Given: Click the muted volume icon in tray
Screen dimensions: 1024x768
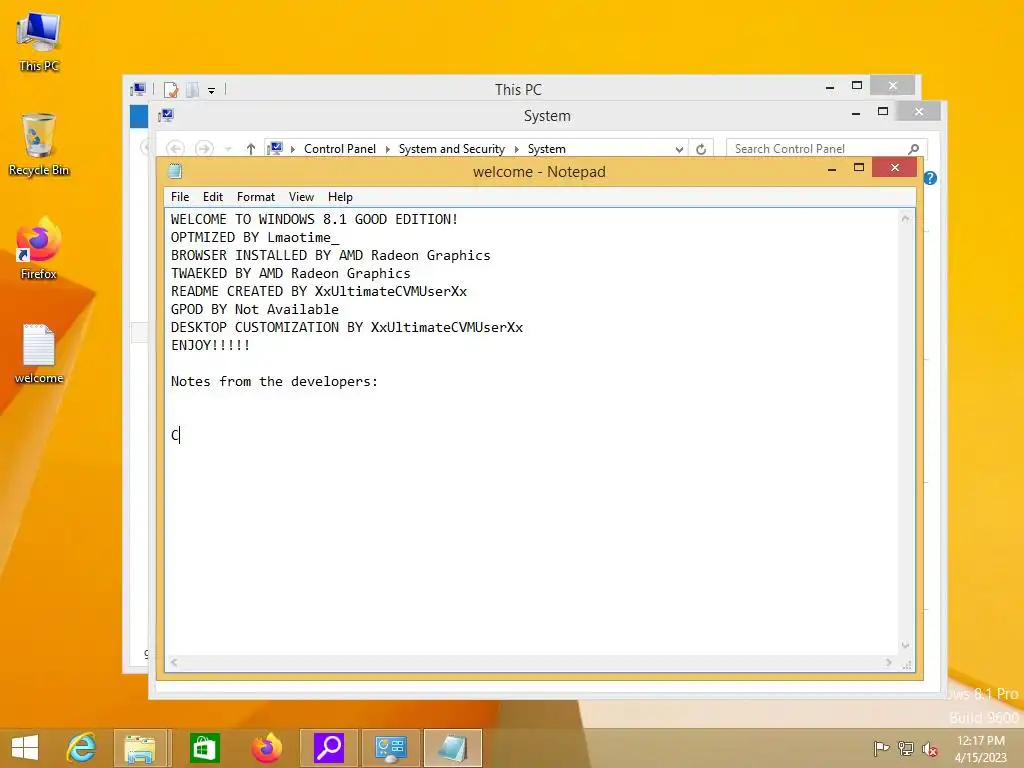Looking at the screenshot, I should (x=929, y=749).
